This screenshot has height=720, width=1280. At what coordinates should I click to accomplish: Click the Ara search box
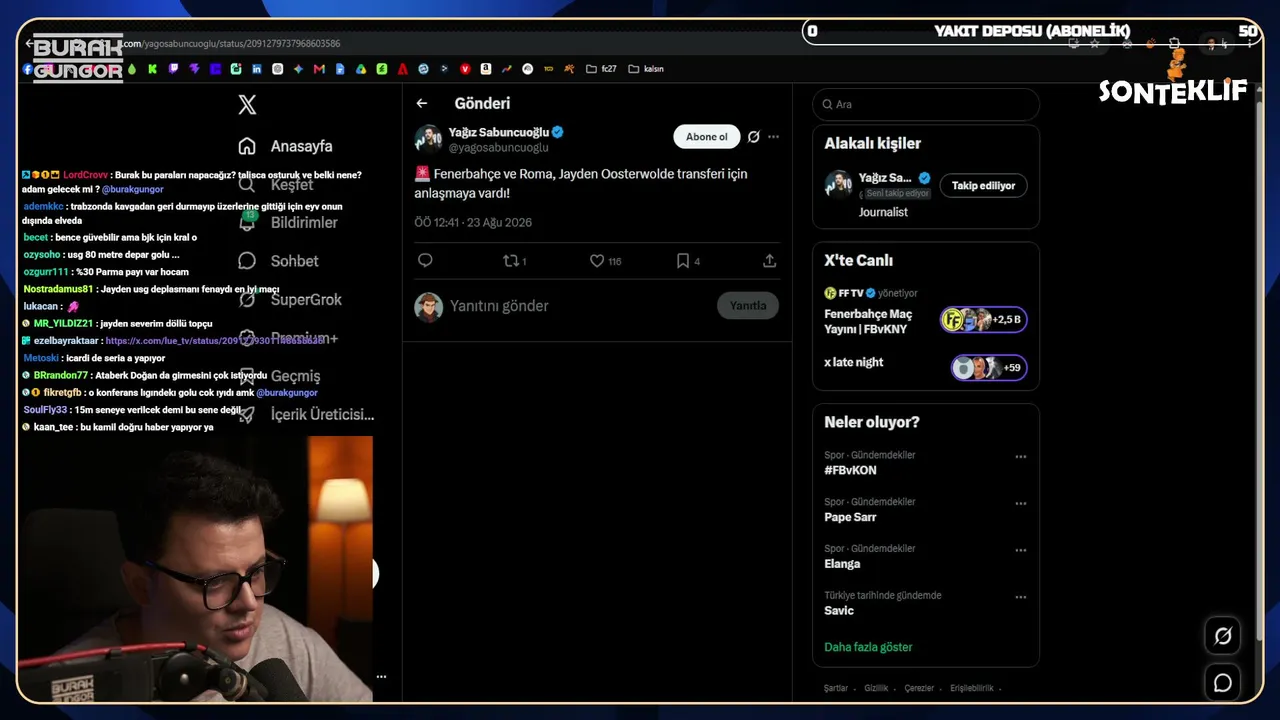(926, 104)
